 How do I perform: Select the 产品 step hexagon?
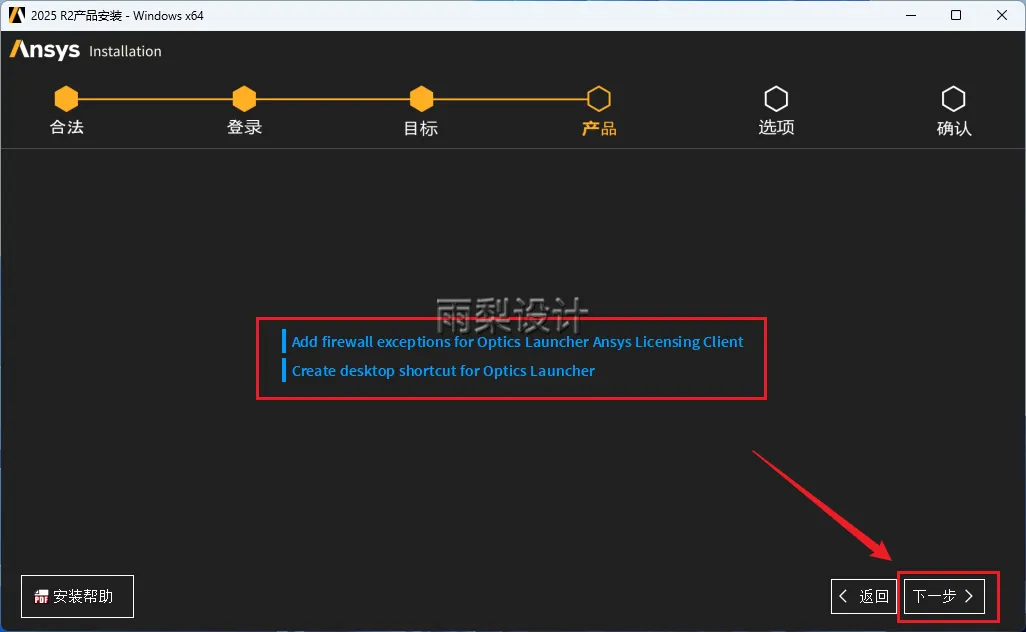pyautogui.click(x=599, y=99)
